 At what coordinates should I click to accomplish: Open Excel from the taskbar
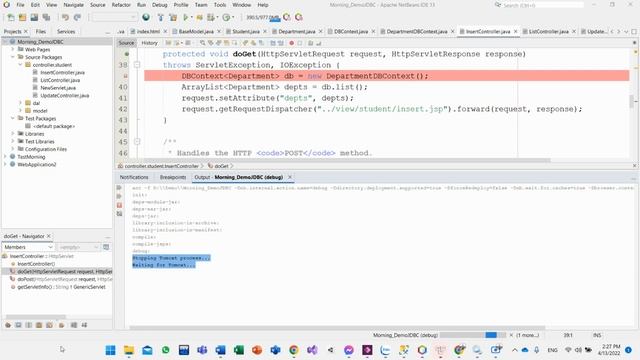pos(239,350)
